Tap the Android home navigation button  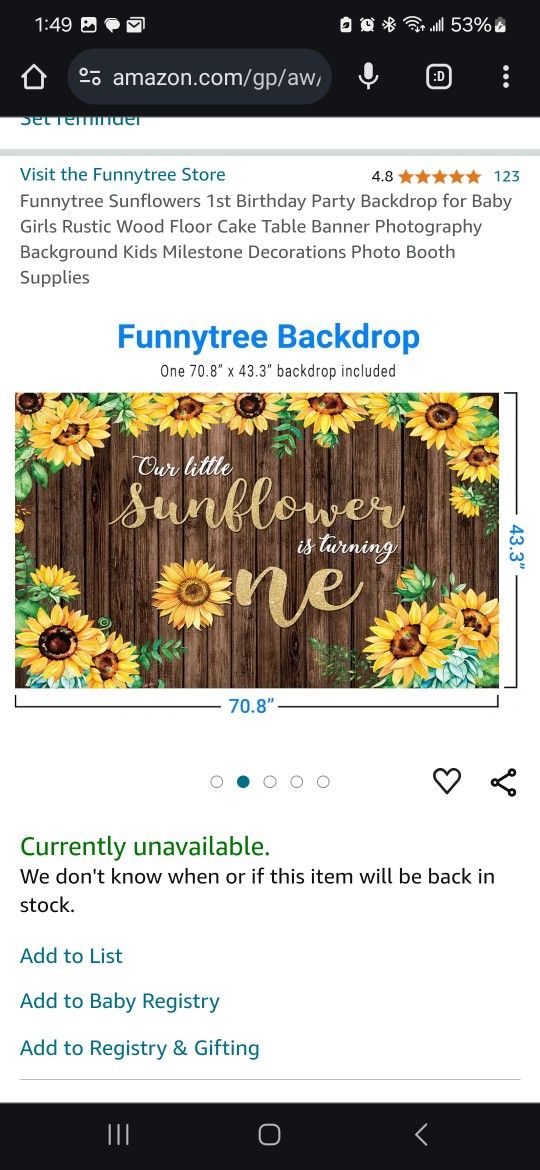[269, 1135]
